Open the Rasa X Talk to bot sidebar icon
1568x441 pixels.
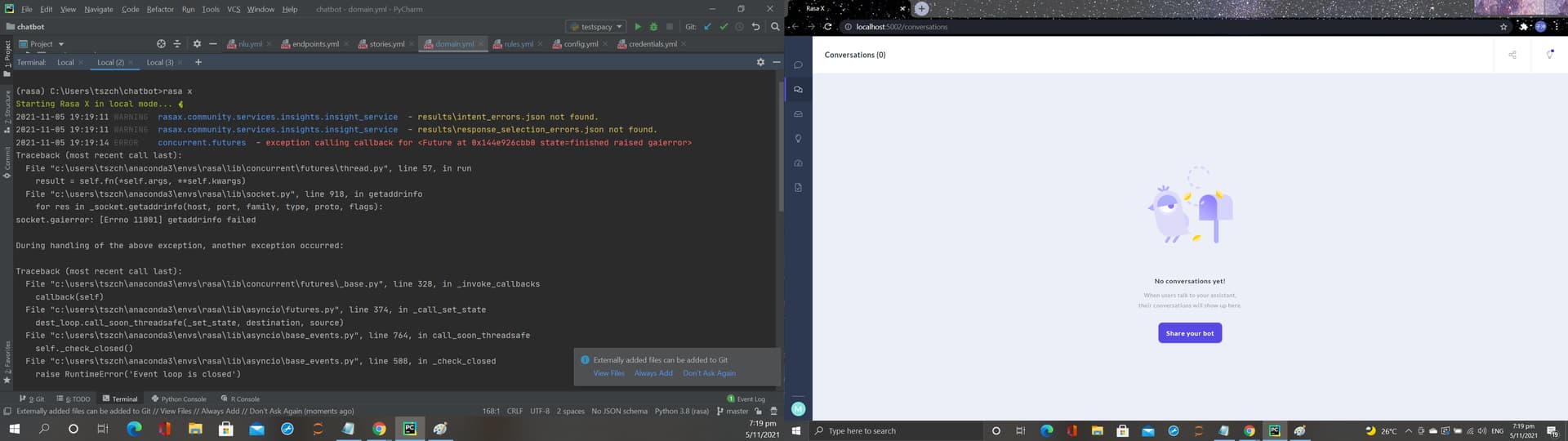tap(798, 65)
